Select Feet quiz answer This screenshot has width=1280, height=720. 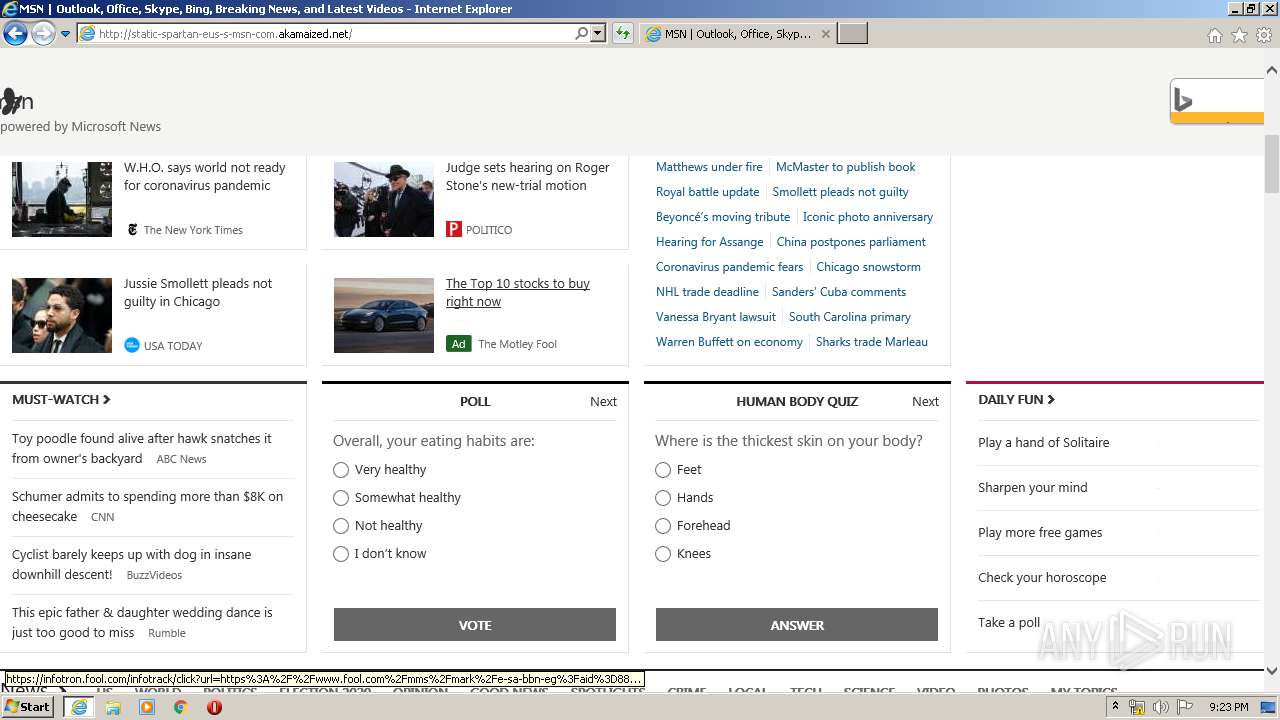[663, 470]
